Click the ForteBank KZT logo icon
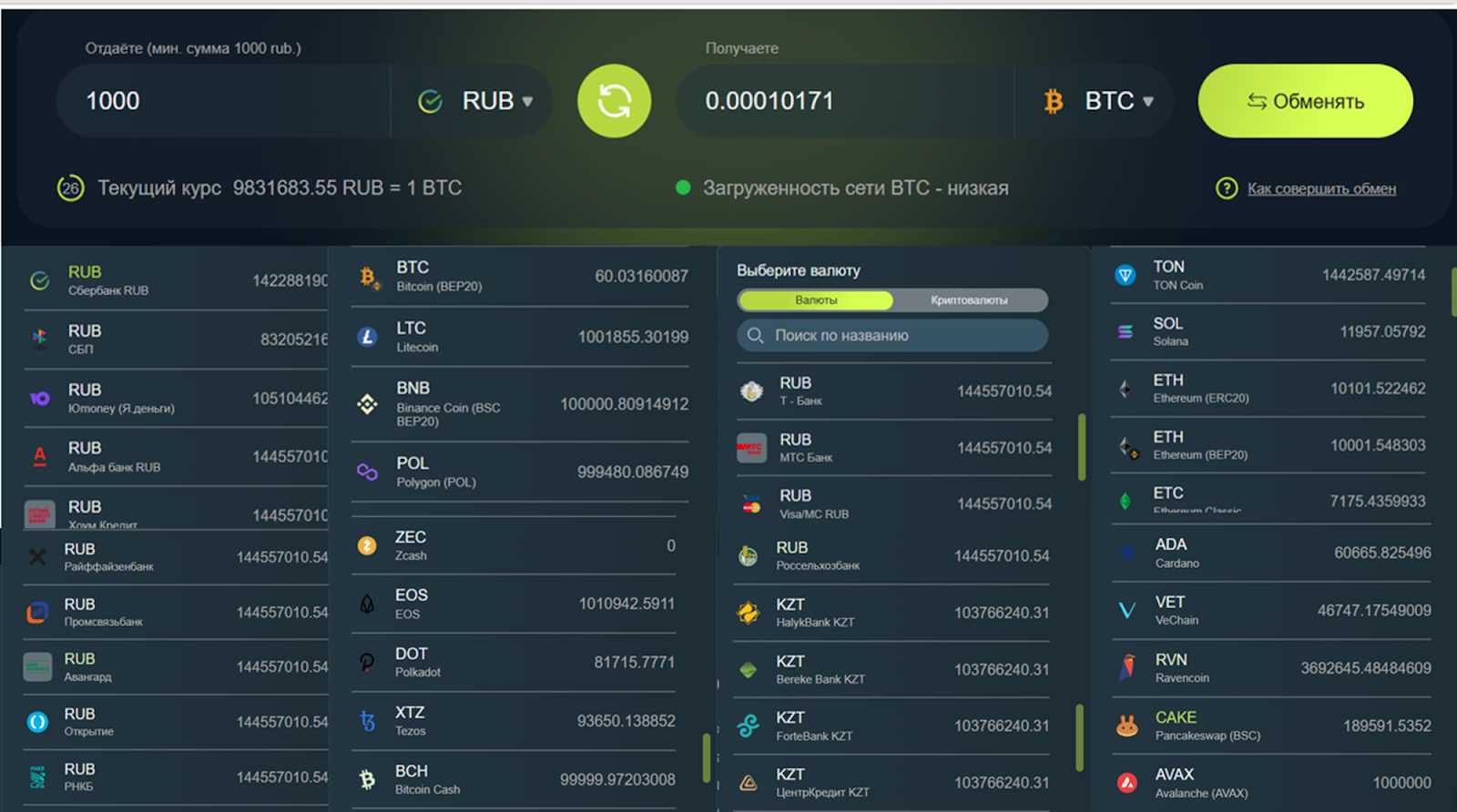Screen dimensions: 1457x812 [748, 726]
